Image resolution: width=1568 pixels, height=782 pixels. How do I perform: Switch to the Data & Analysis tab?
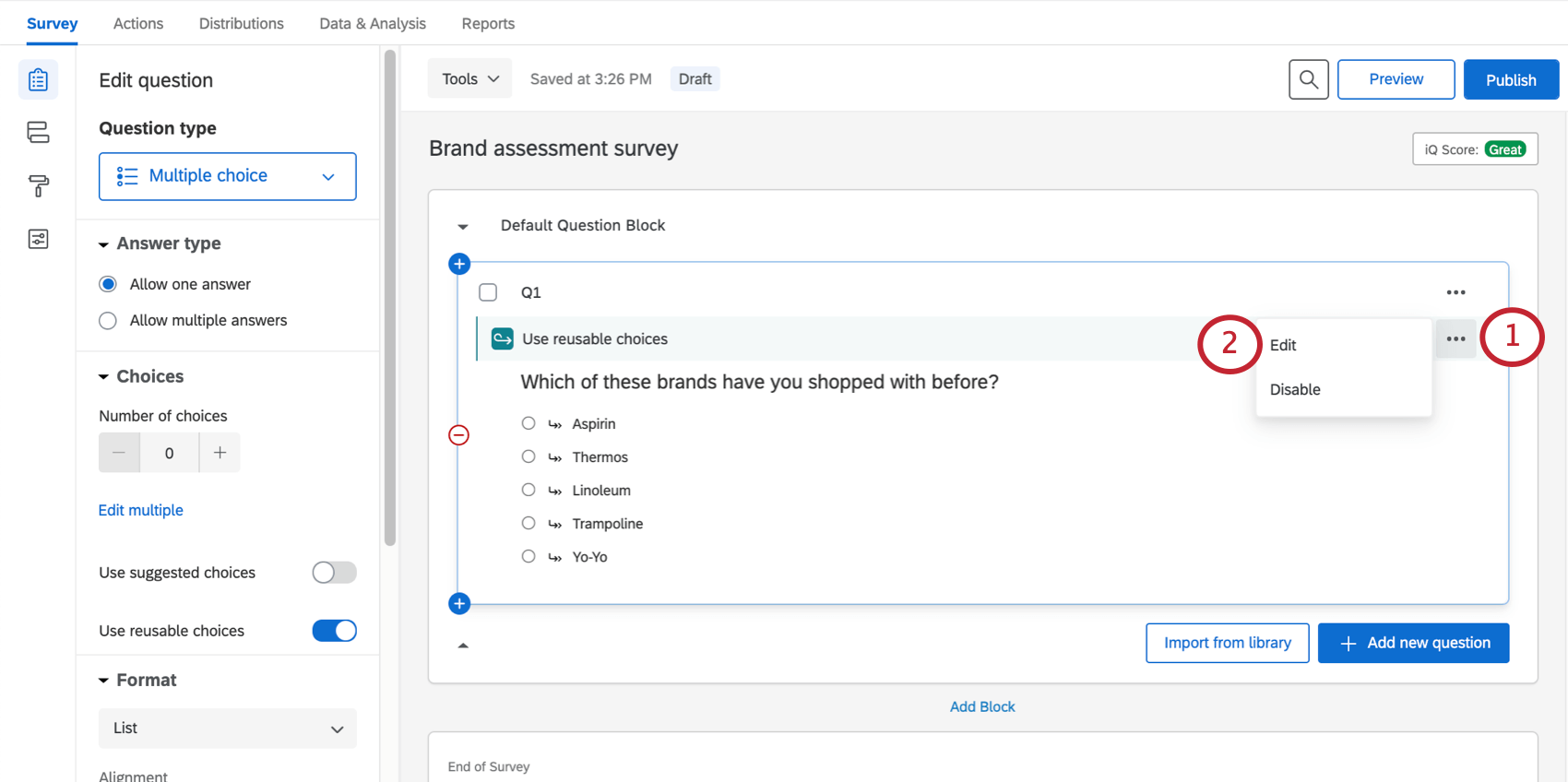(x=373, y=24)
